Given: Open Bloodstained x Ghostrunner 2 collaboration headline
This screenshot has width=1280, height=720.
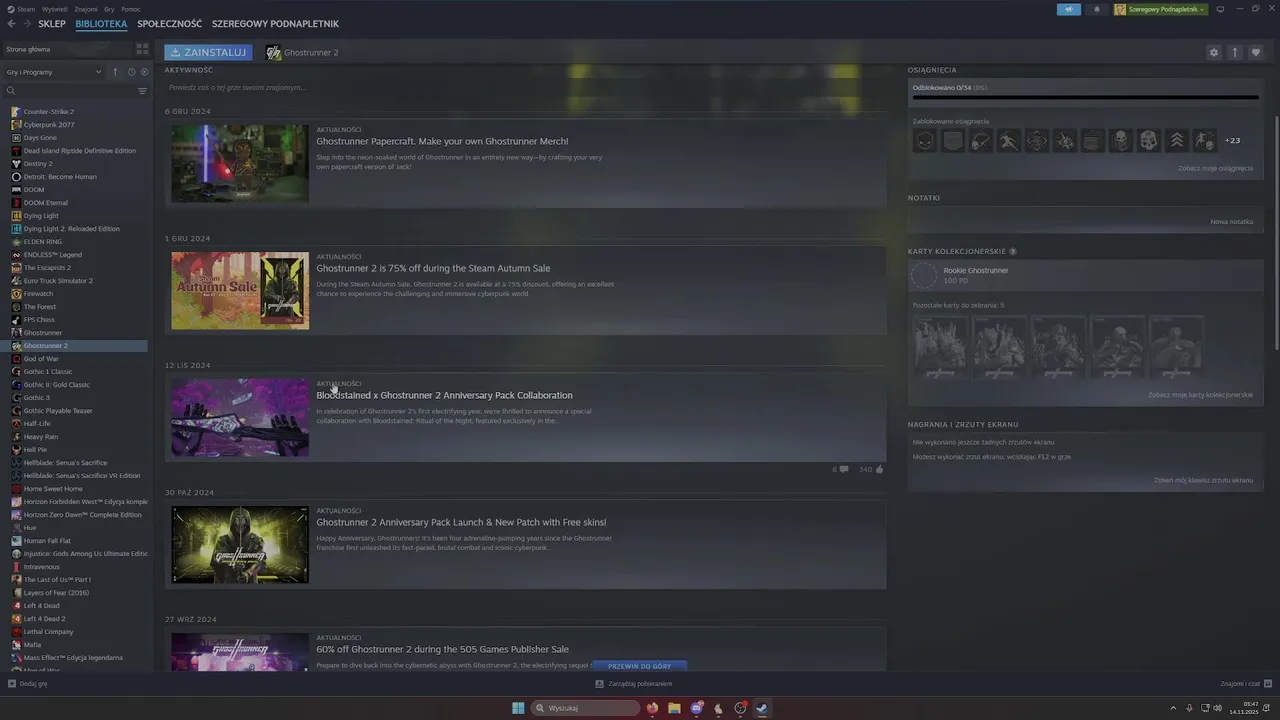Looking at the screenshot, I should pyautogui.click(x=444, y=395).
